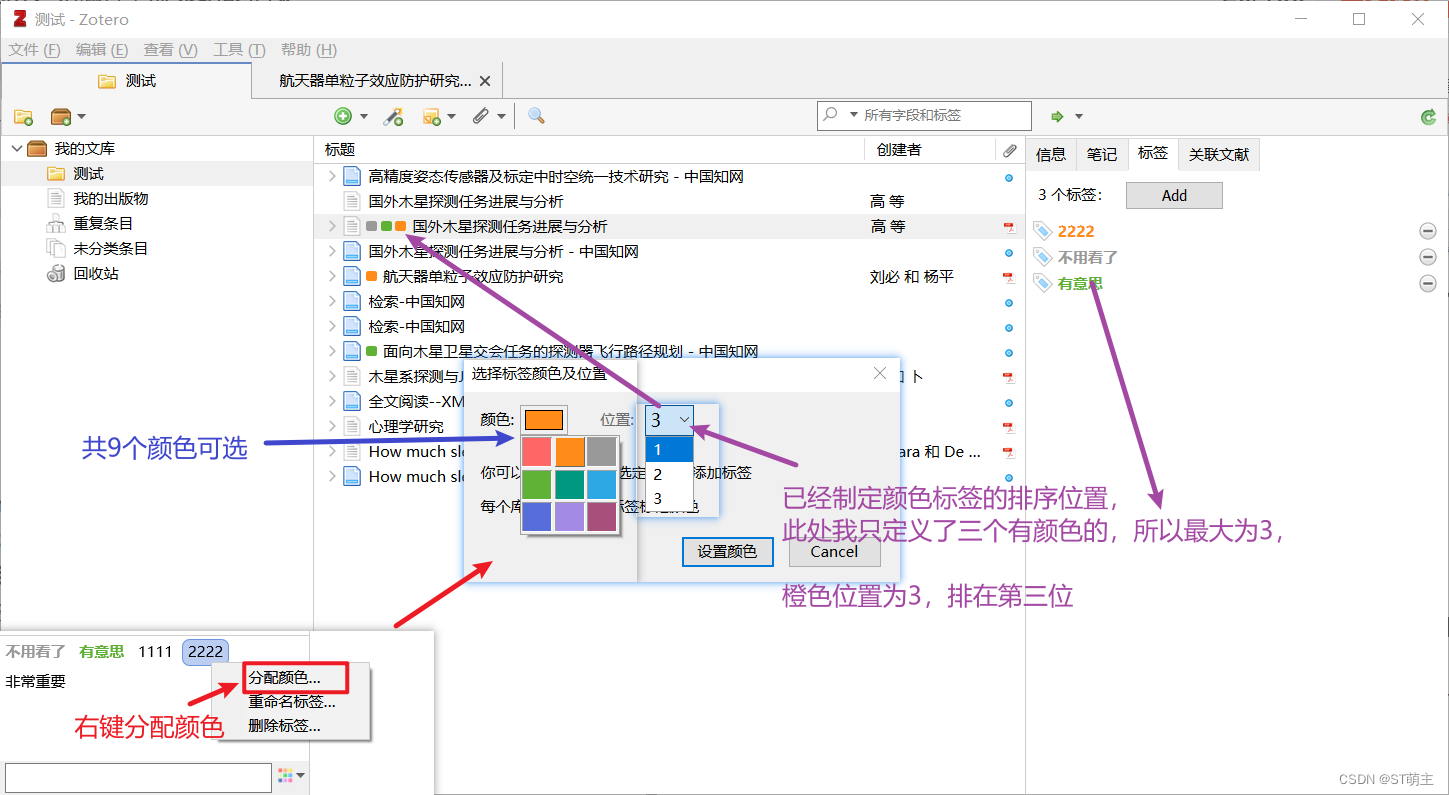
Task: Pick the teal color swatch
Action: pyautogui.click(x=570, y=485)
